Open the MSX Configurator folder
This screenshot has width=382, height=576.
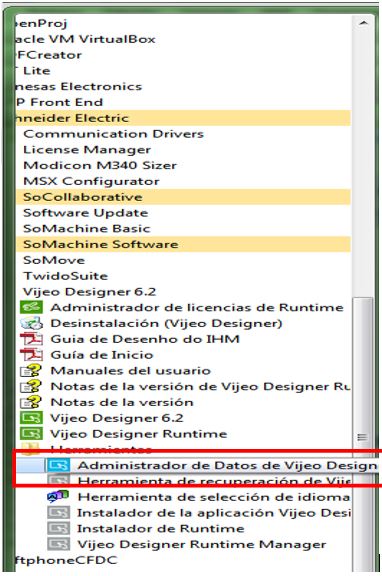[x=91, y=181]
